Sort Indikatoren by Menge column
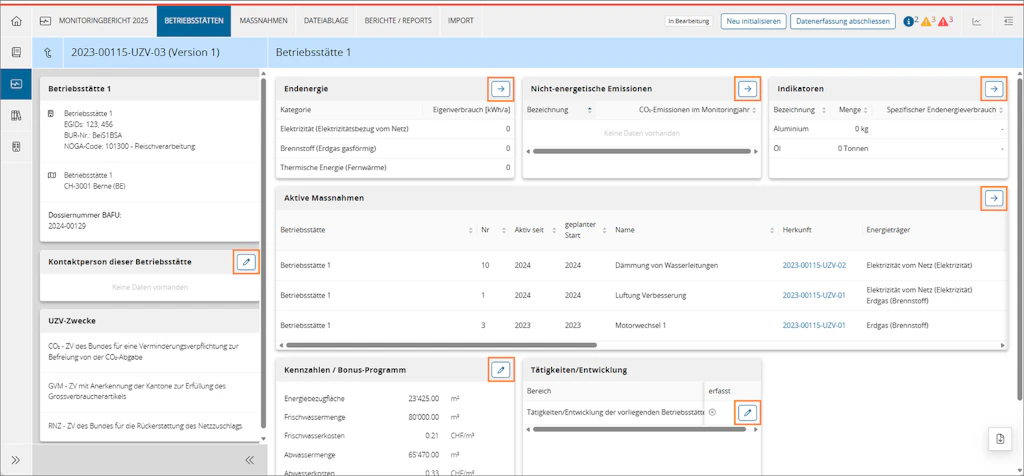Viewport: 1024px width, 476px height. [x=866, y=110]
